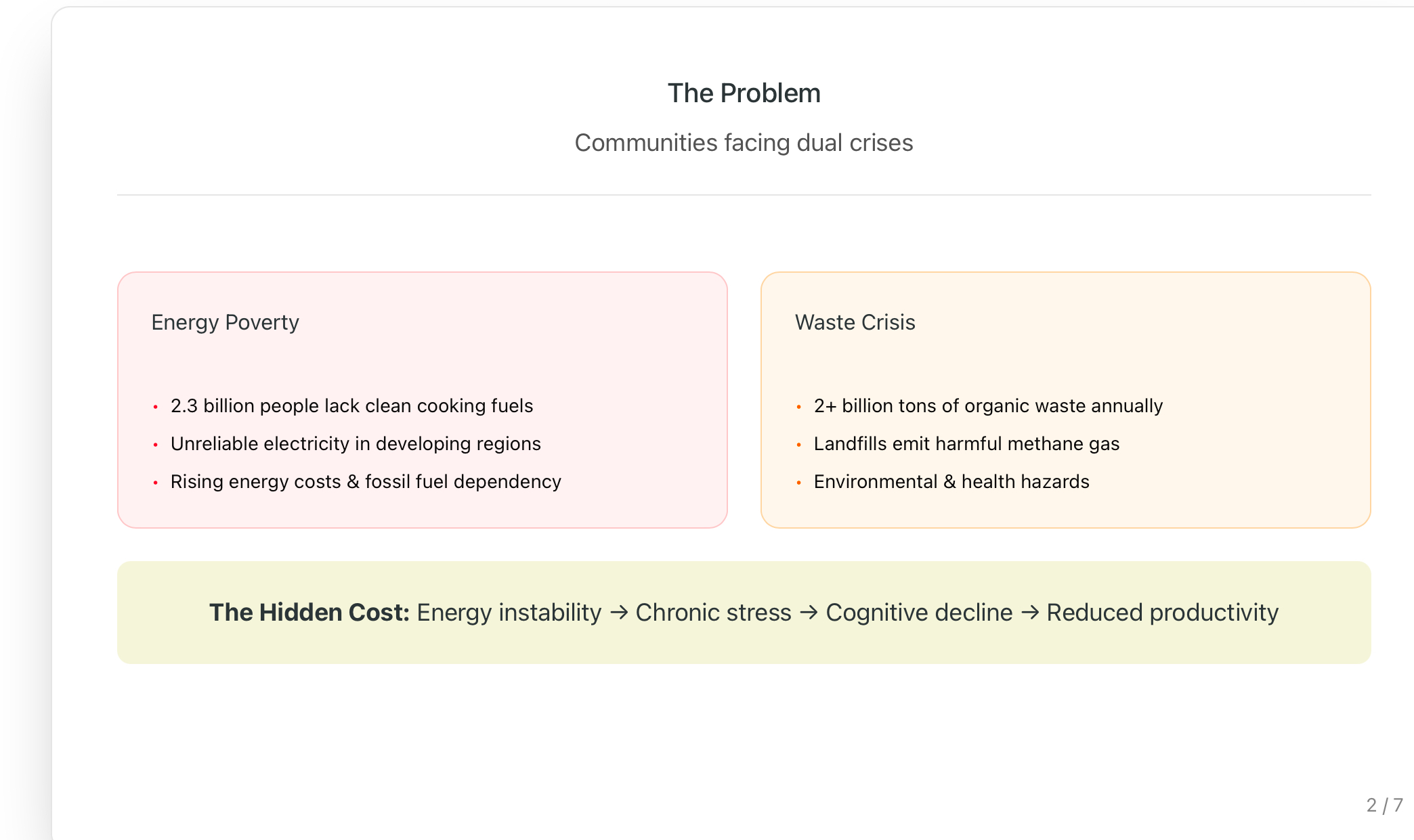Click the arrow before "Cognitive decline"
The width and height of the screenshot is (1414, 840).
(809, 613)
